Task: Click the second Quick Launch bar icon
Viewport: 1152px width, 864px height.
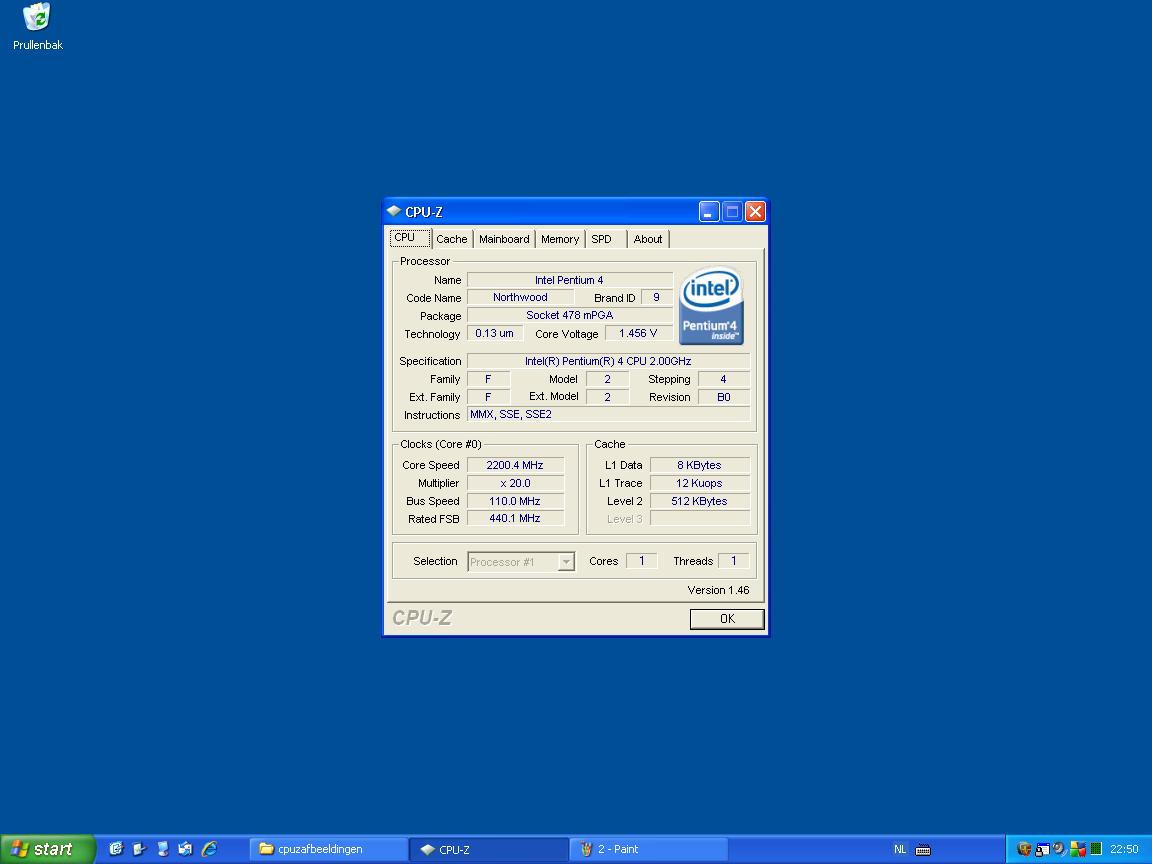Action: (139, 849)
